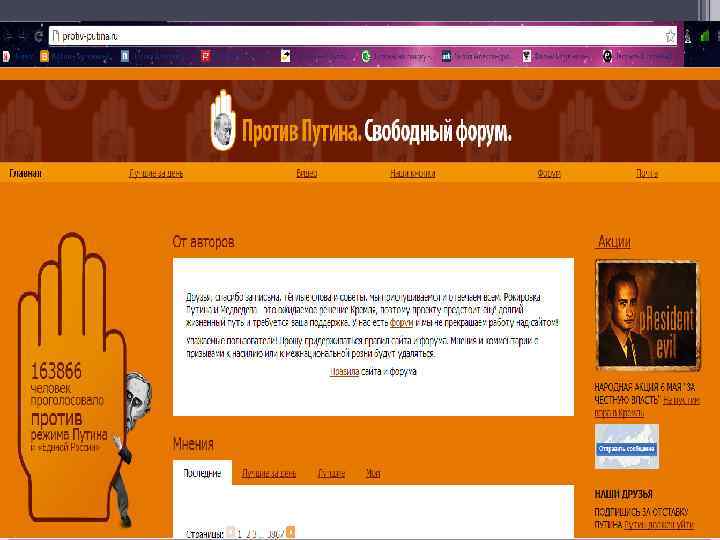Switch to the Лучшие opinions tab
Viewport: 720px width, 540px height.
pos(331,473)
